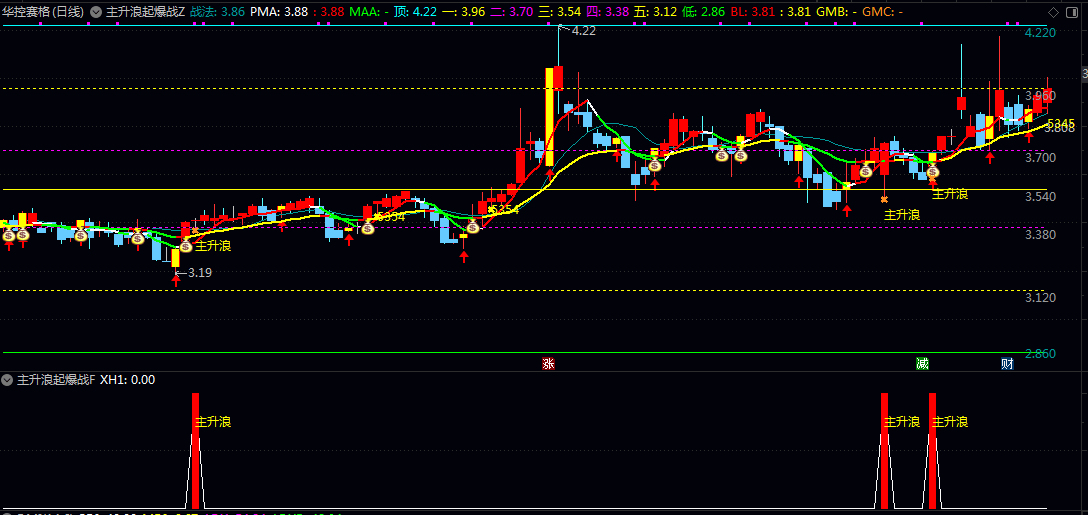Image resolution: width=1088 pixels, height=515 pixels.
Task: Click the XH1: 0.00 value
Action: point(128,380)
